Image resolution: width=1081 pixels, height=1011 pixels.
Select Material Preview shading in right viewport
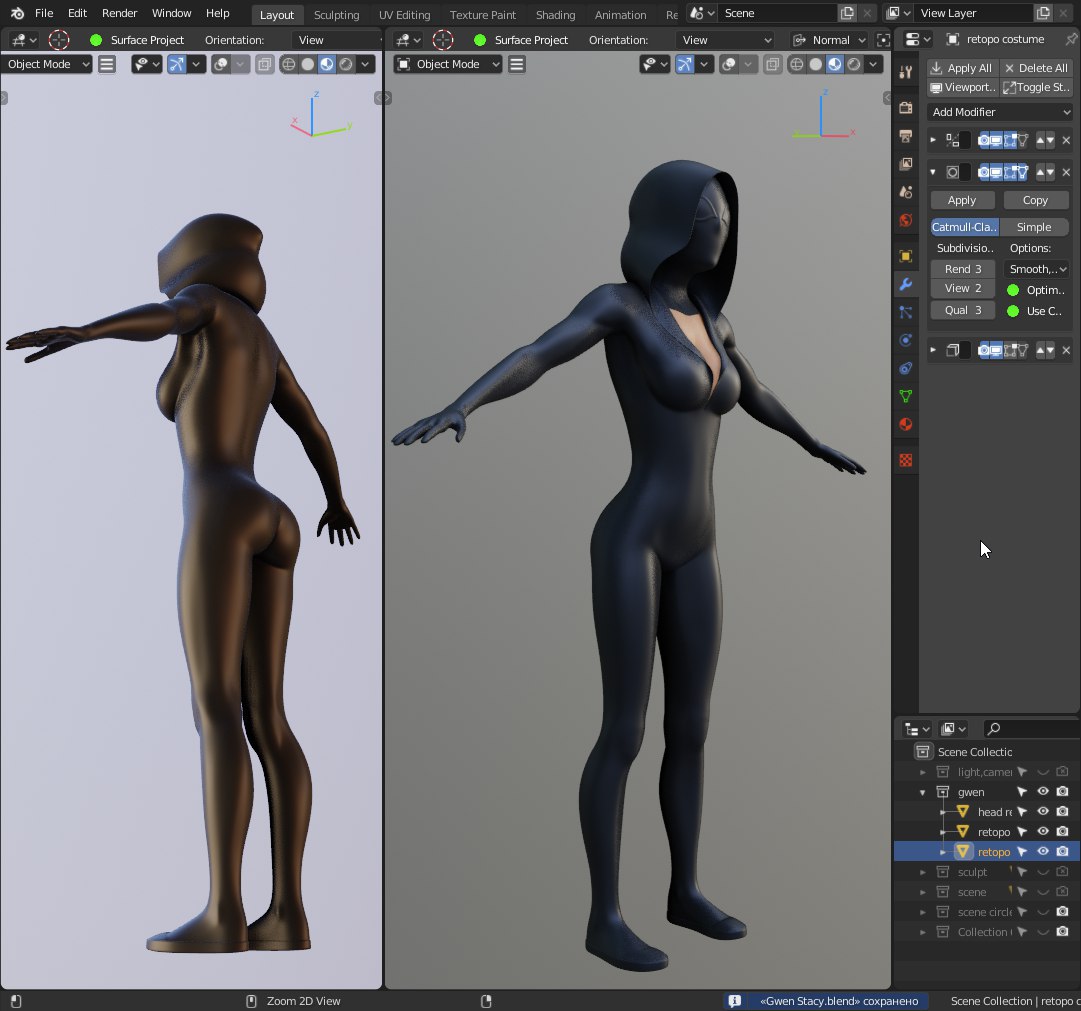tap(835, 64)
